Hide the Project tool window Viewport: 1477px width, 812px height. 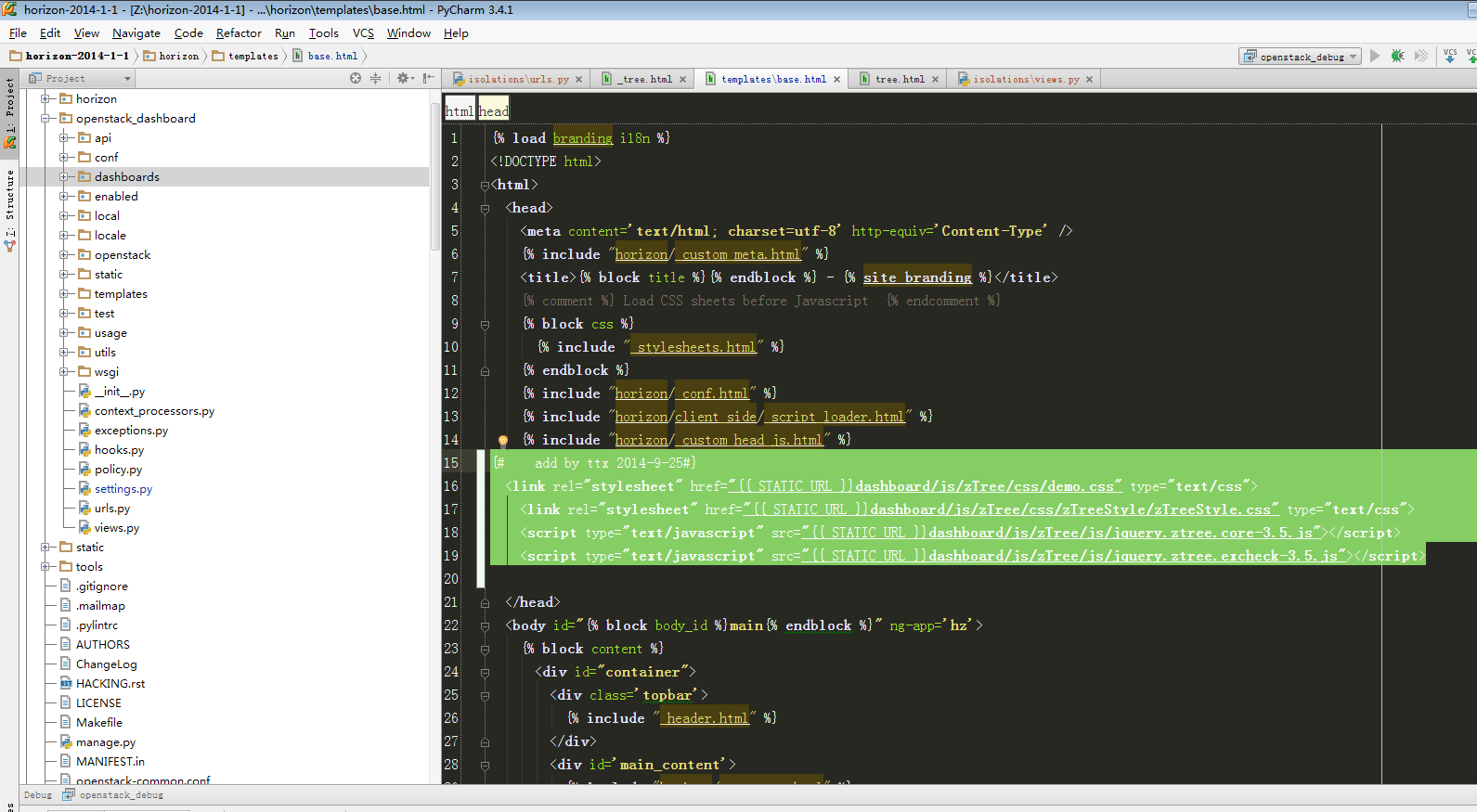coord(428,79)
